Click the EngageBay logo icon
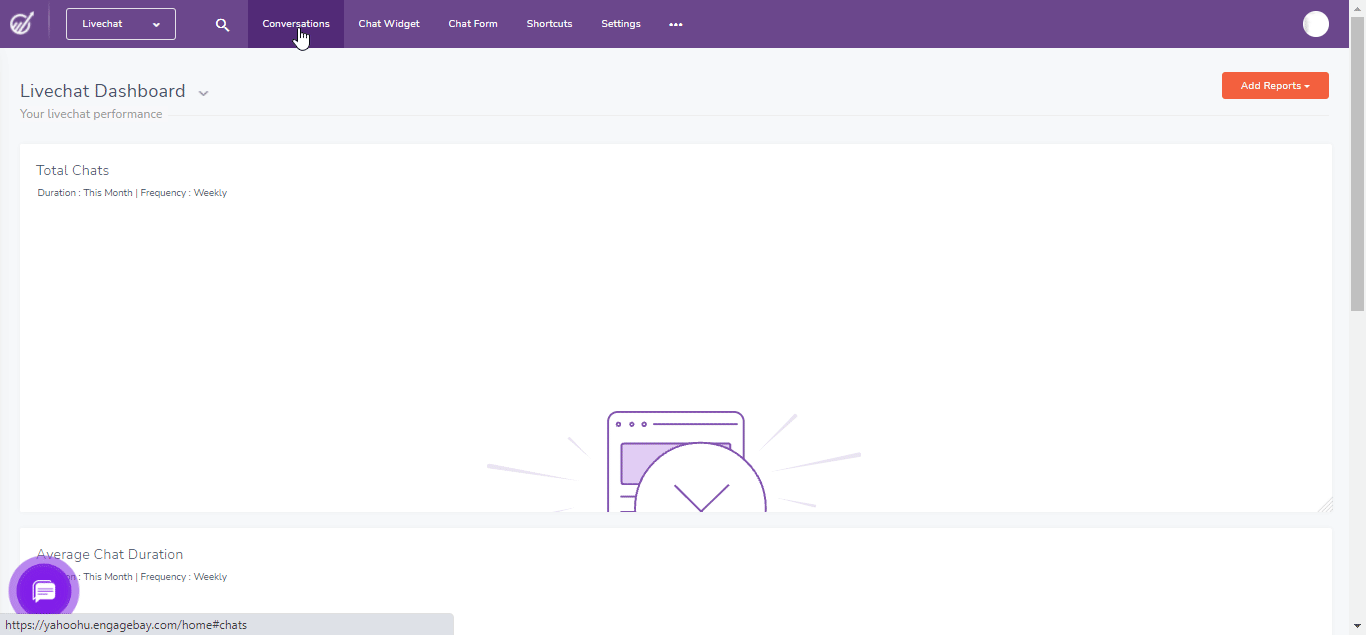This screenshot has width=1366, height=635. 22,23
